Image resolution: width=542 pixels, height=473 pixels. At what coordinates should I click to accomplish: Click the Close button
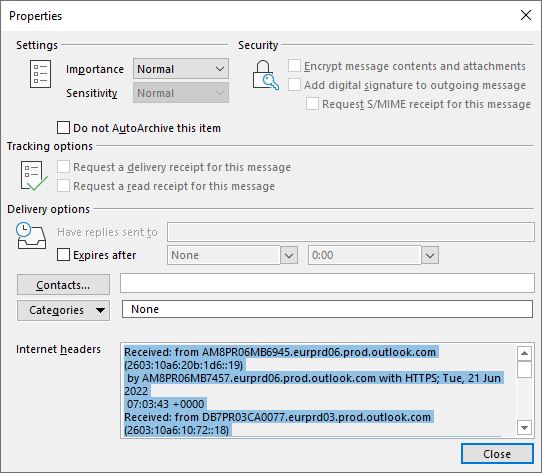(x=497, y=454)
